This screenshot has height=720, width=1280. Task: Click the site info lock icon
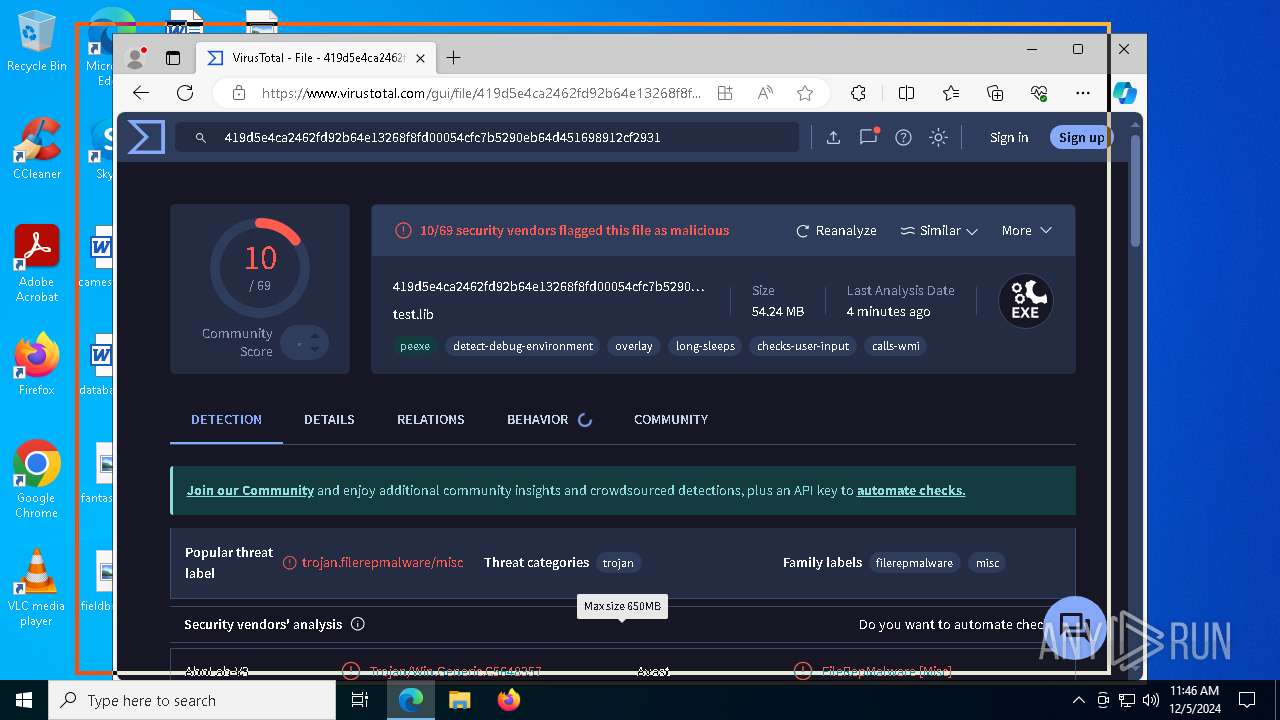click(x=238, y=93)
